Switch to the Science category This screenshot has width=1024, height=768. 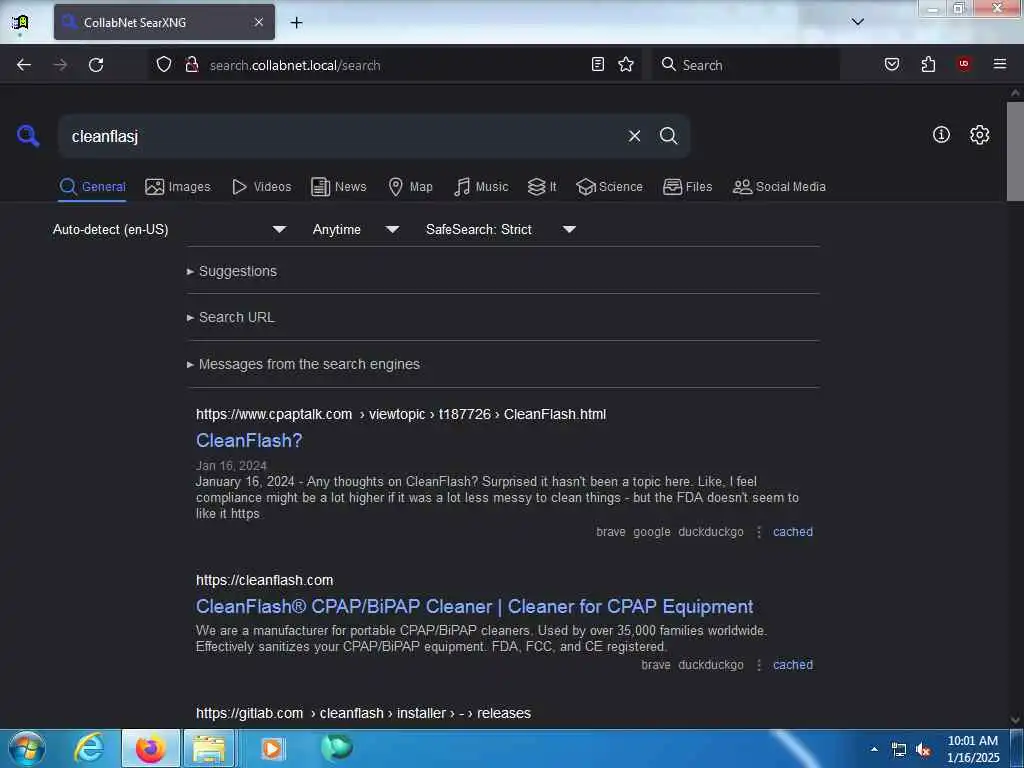(x=609, y=187)
